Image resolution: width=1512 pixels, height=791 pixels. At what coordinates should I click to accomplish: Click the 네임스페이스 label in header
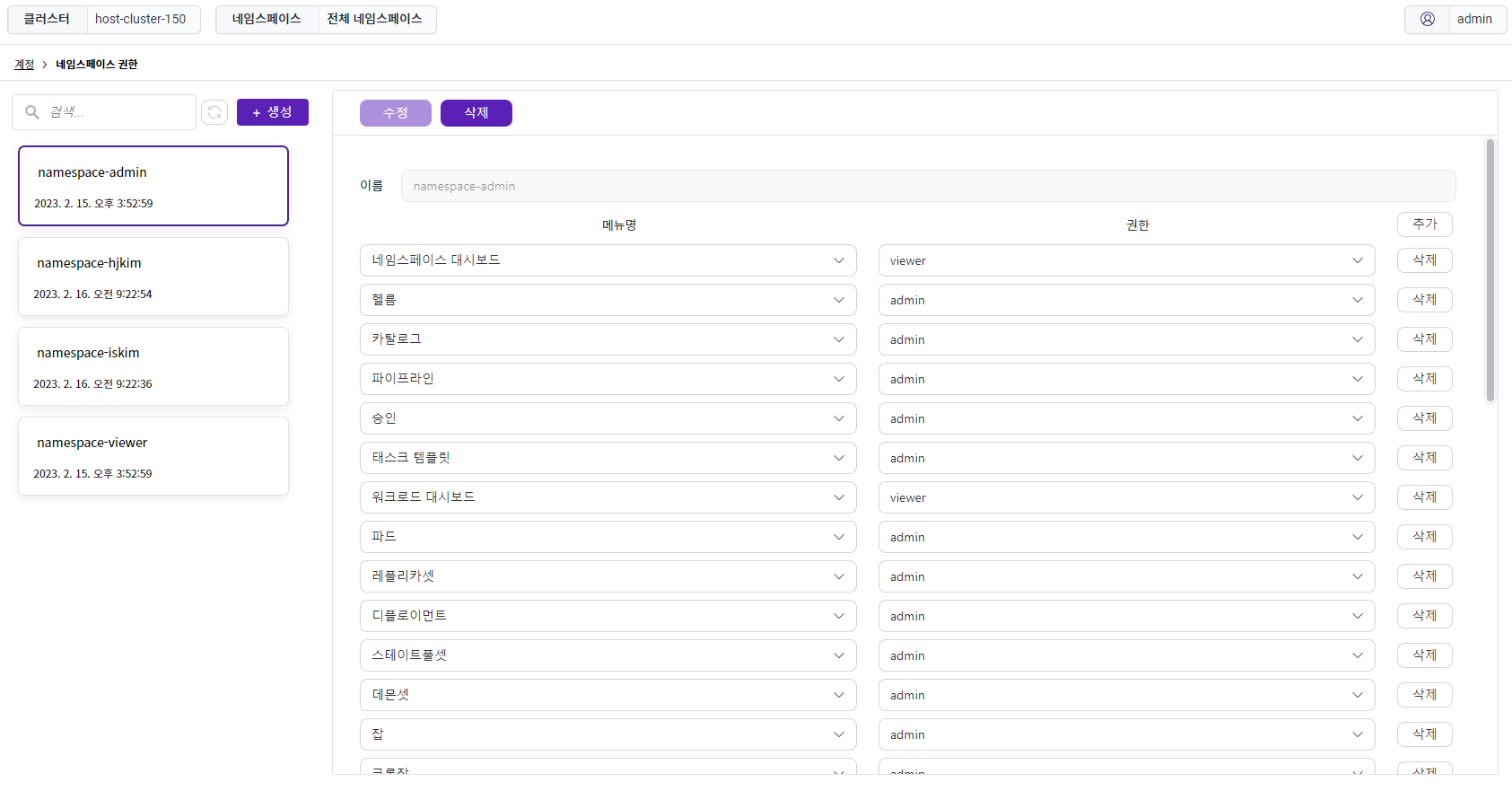[x=267, y=19]
